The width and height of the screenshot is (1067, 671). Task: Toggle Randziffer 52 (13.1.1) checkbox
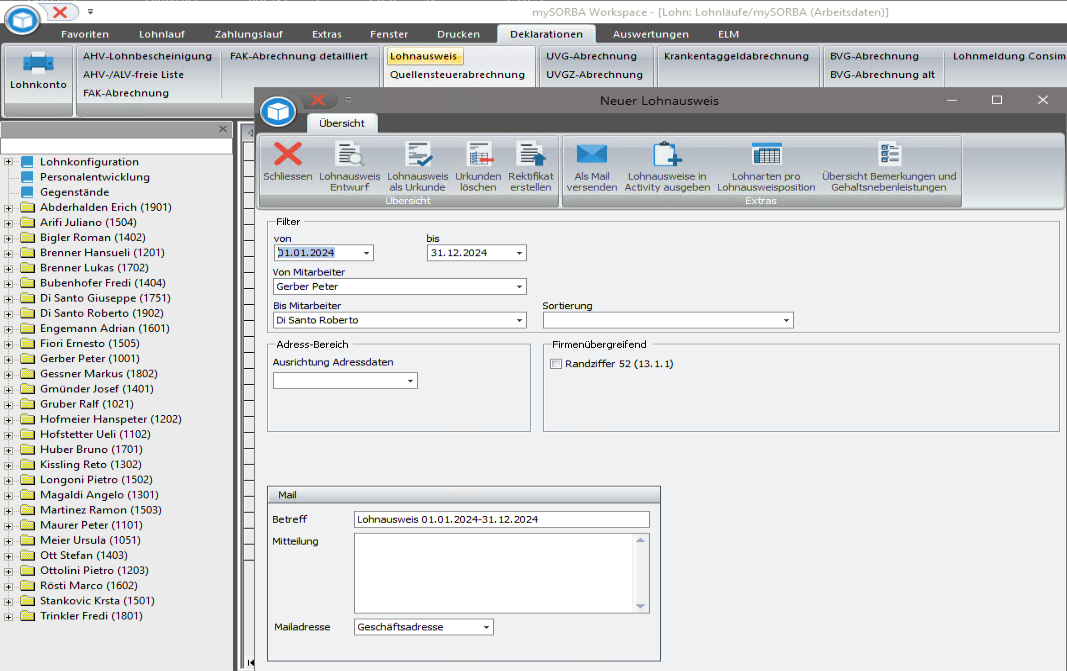click(x=556, y=363)
